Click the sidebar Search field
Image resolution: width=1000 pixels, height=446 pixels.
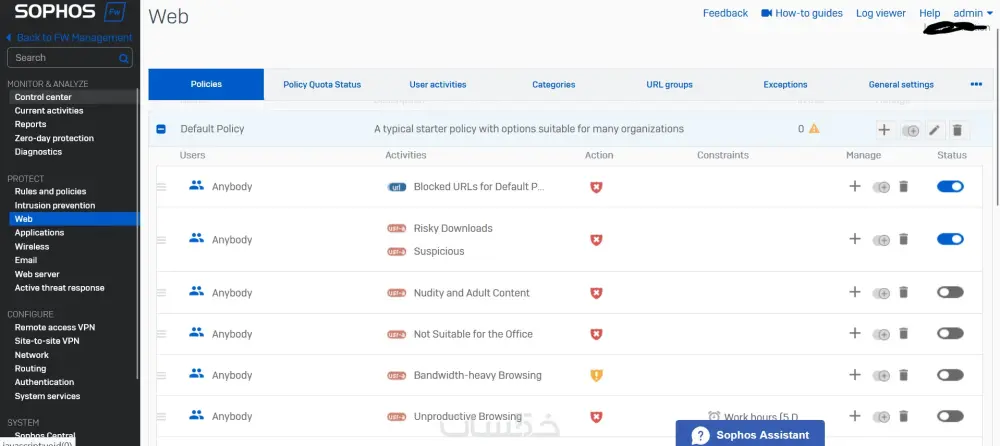click(x=70, y=57)
